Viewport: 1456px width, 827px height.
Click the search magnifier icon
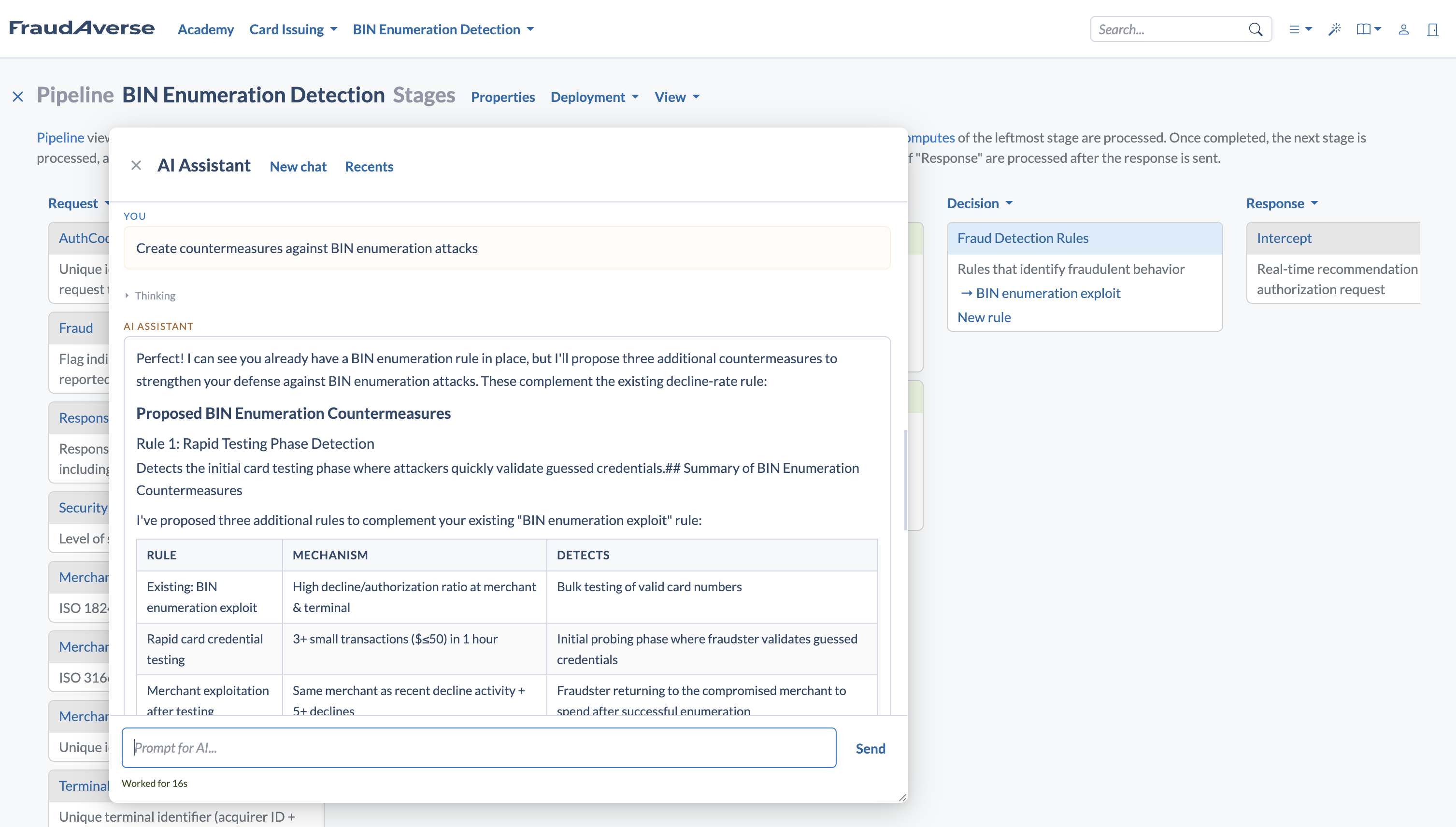click(x=1256, y=29)
